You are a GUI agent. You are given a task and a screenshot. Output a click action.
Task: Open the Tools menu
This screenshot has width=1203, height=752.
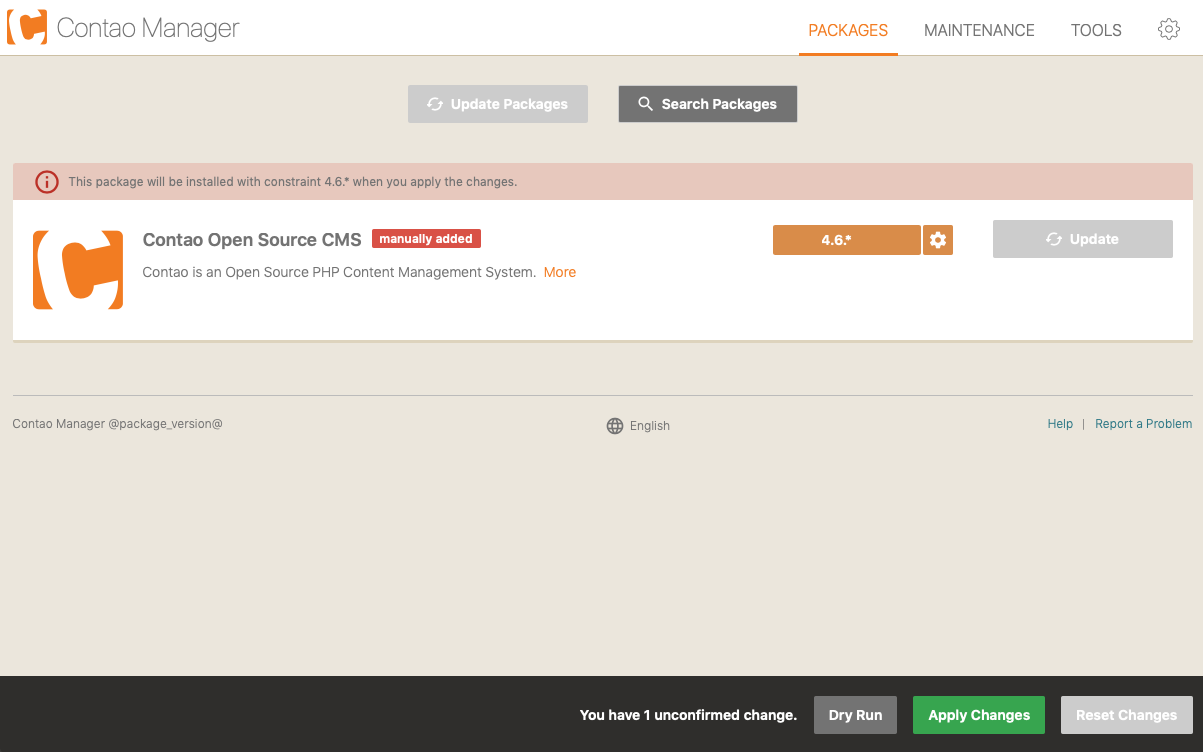1096,30
